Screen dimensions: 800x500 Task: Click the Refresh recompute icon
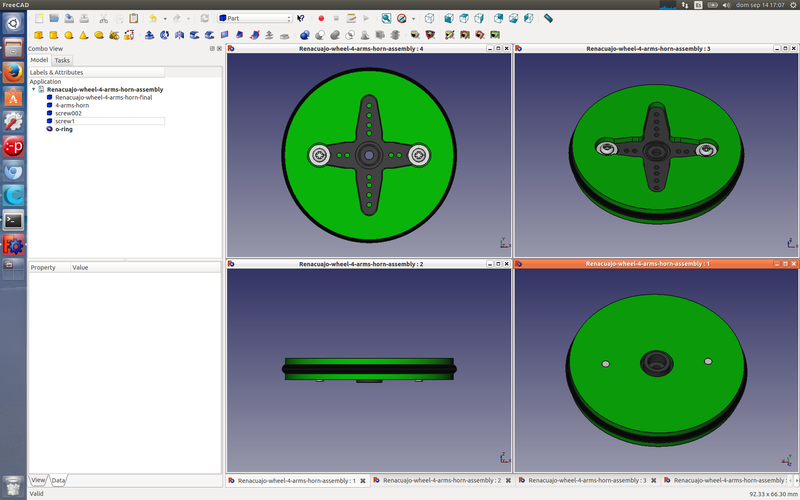(x=204, y=18)
